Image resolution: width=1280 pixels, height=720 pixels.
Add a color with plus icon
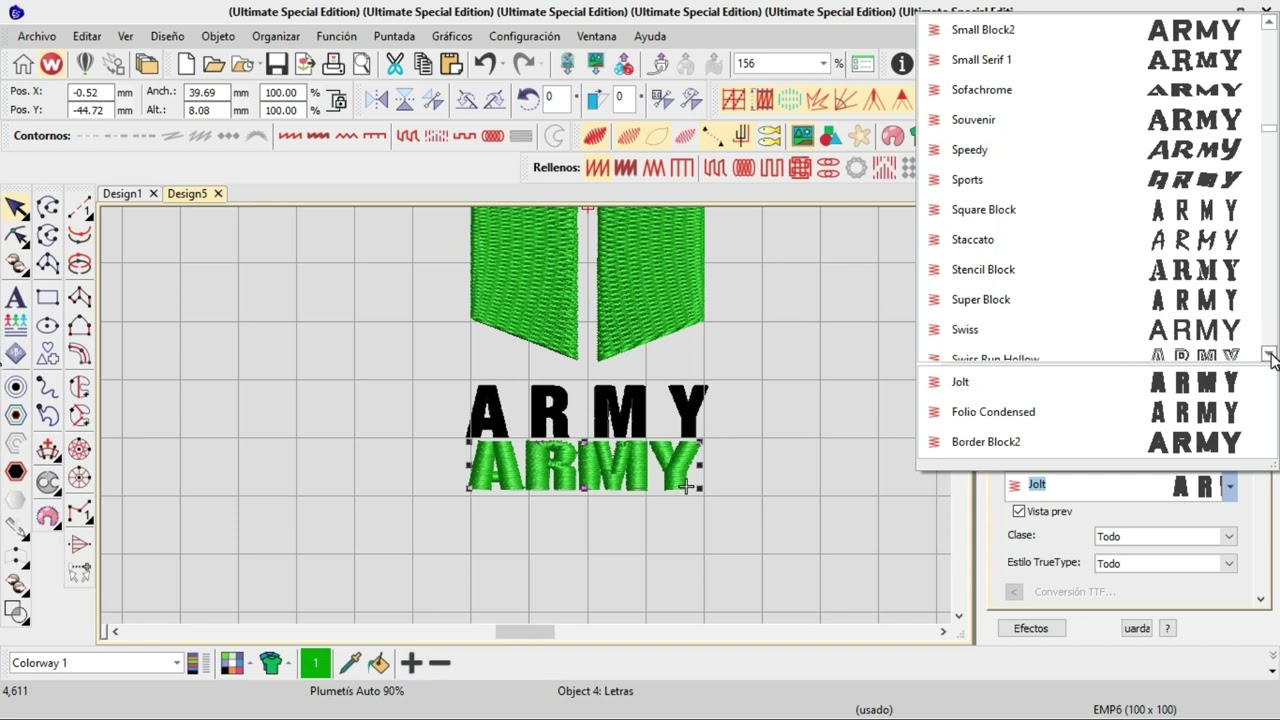tap(411, 663)
